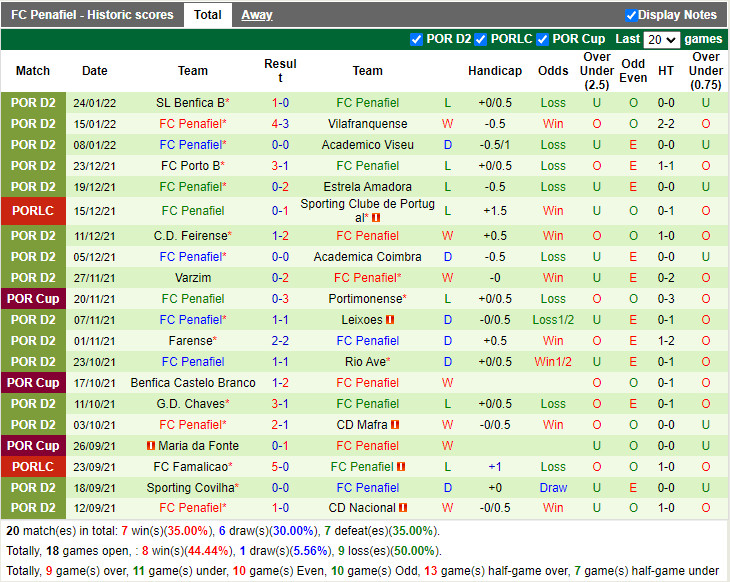Click red card icon before Maria da Fonte
The height and width of the screenshot is (582, 730).
pyautogui.click(x=151, y=446)
